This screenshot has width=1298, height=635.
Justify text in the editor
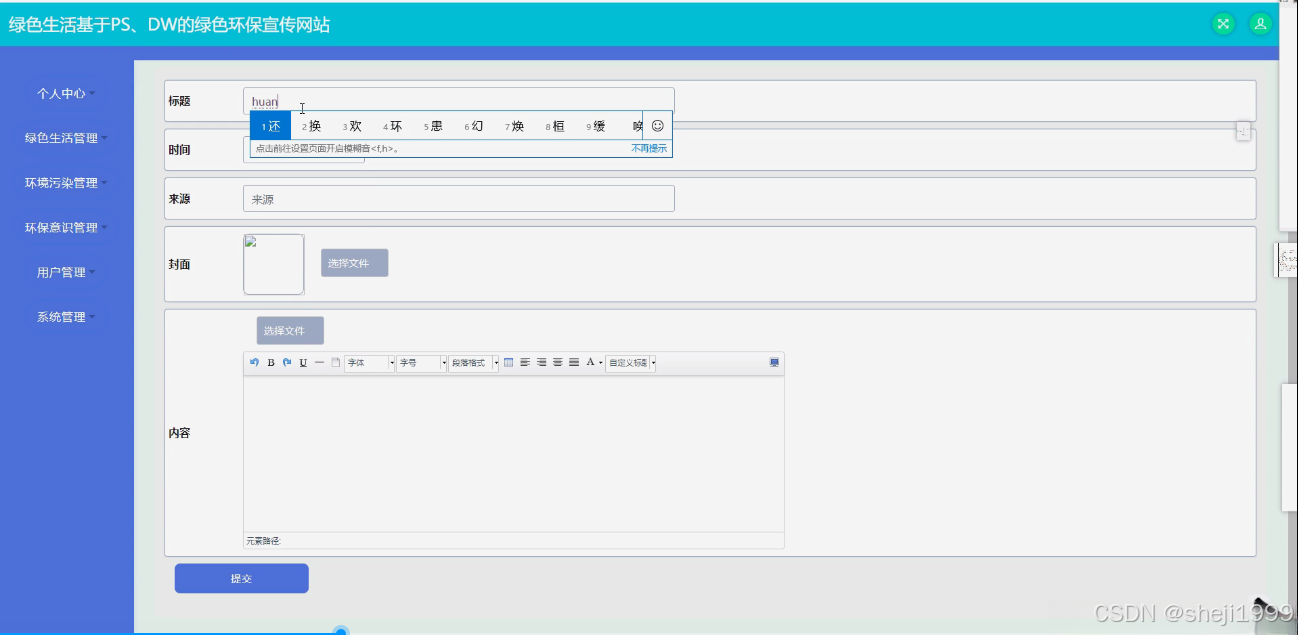(x=574, y=362)
